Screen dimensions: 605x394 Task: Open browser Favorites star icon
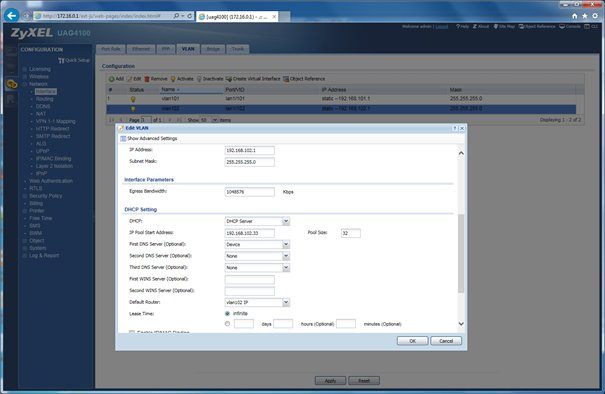click(x=585, y=16)
